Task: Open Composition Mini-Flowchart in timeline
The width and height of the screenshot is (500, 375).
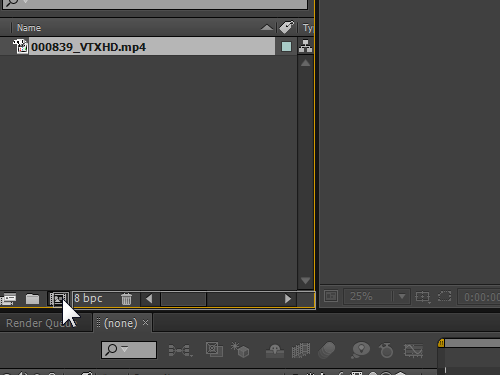Action: pos(180,350)
